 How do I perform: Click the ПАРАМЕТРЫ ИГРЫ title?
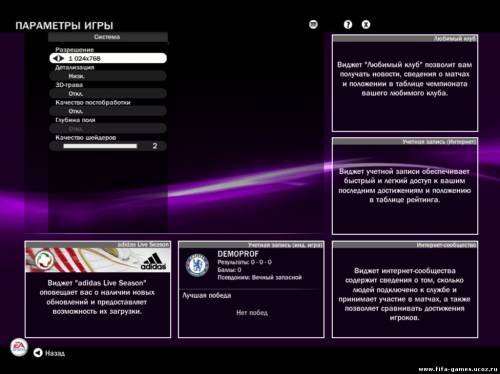click(x=64, y=26)
